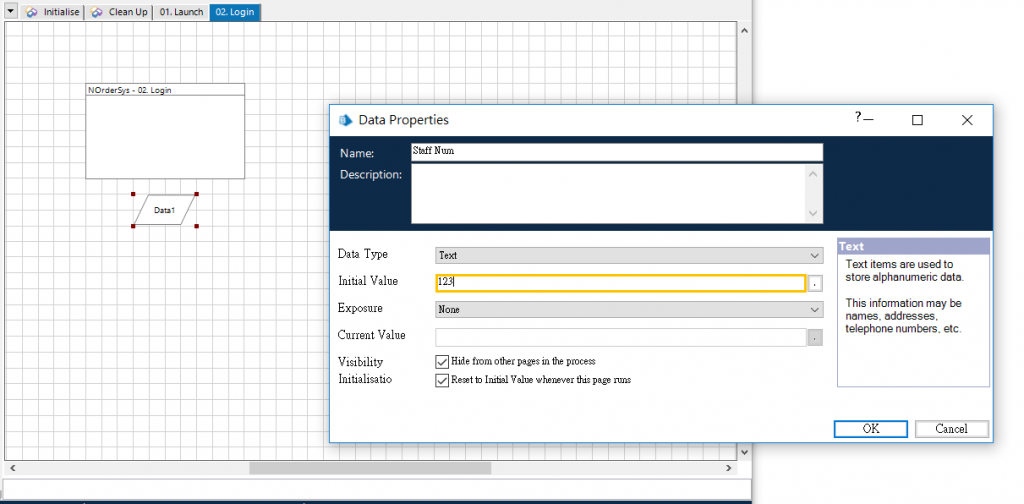Image resolution: width=1024 pixels, height=504 pixels.
Task: Click the horizontal scrollbar thumb
Action: pos(370,468)
